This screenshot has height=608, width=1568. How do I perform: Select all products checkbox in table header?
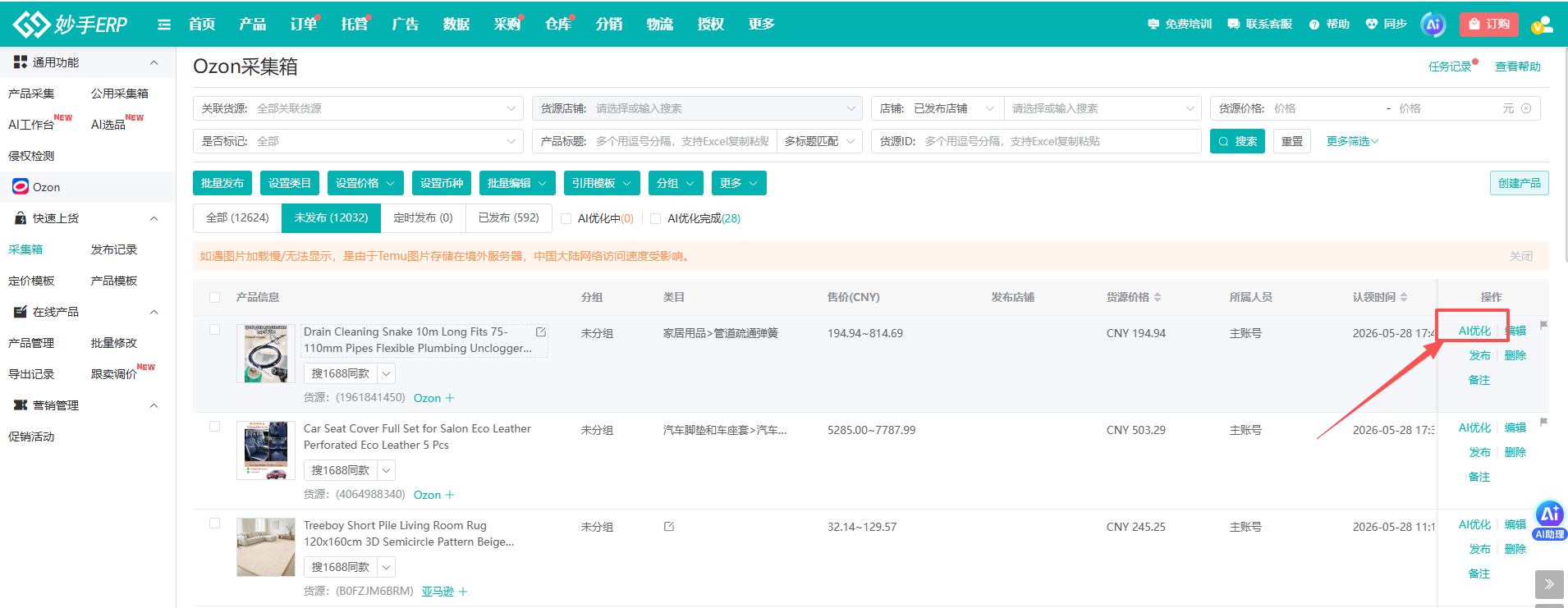[x=214, y=297]
